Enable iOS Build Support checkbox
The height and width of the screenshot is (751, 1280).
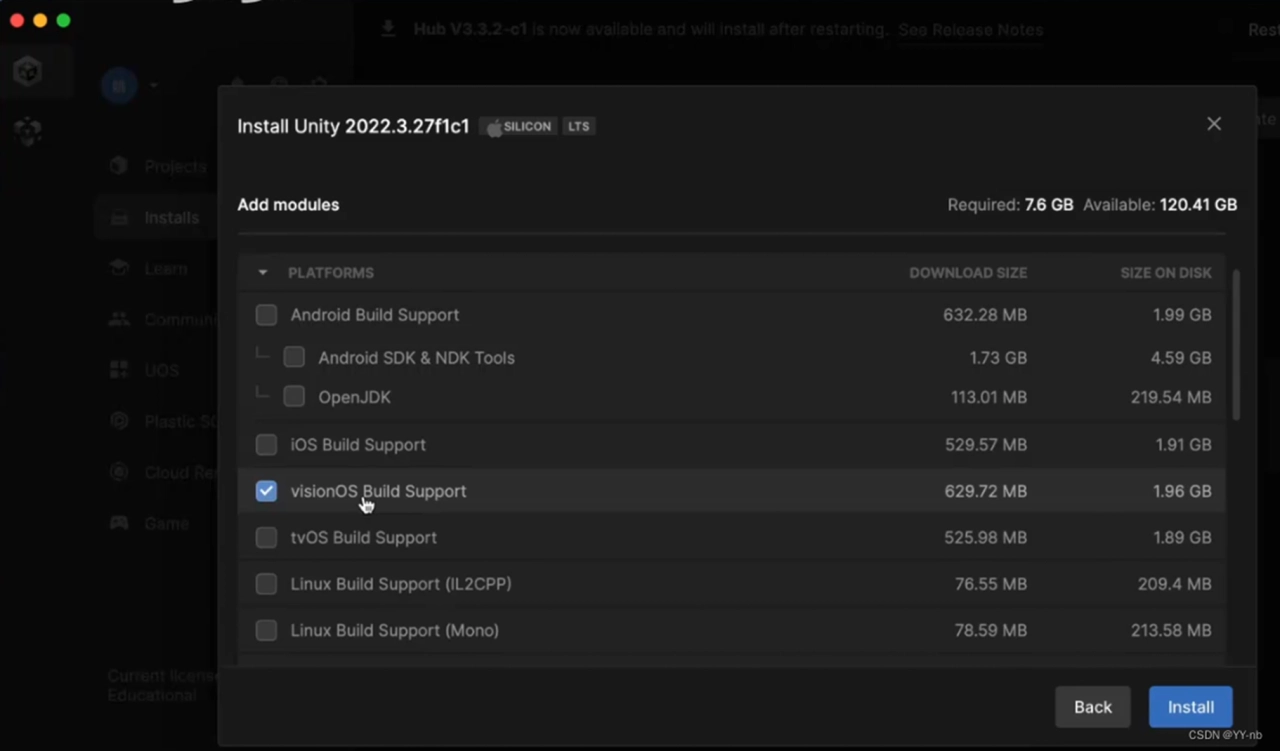click(266, 444)
